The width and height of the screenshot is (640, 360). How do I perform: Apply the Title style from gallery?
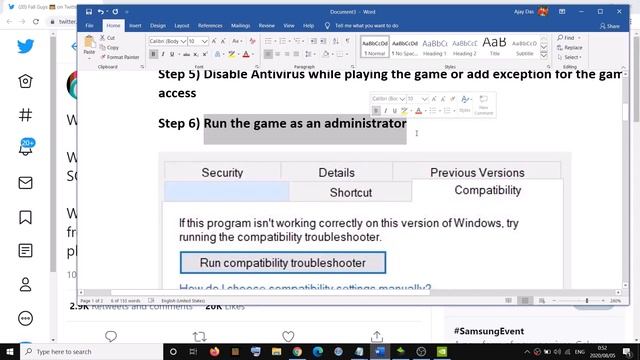coord(494,47)
